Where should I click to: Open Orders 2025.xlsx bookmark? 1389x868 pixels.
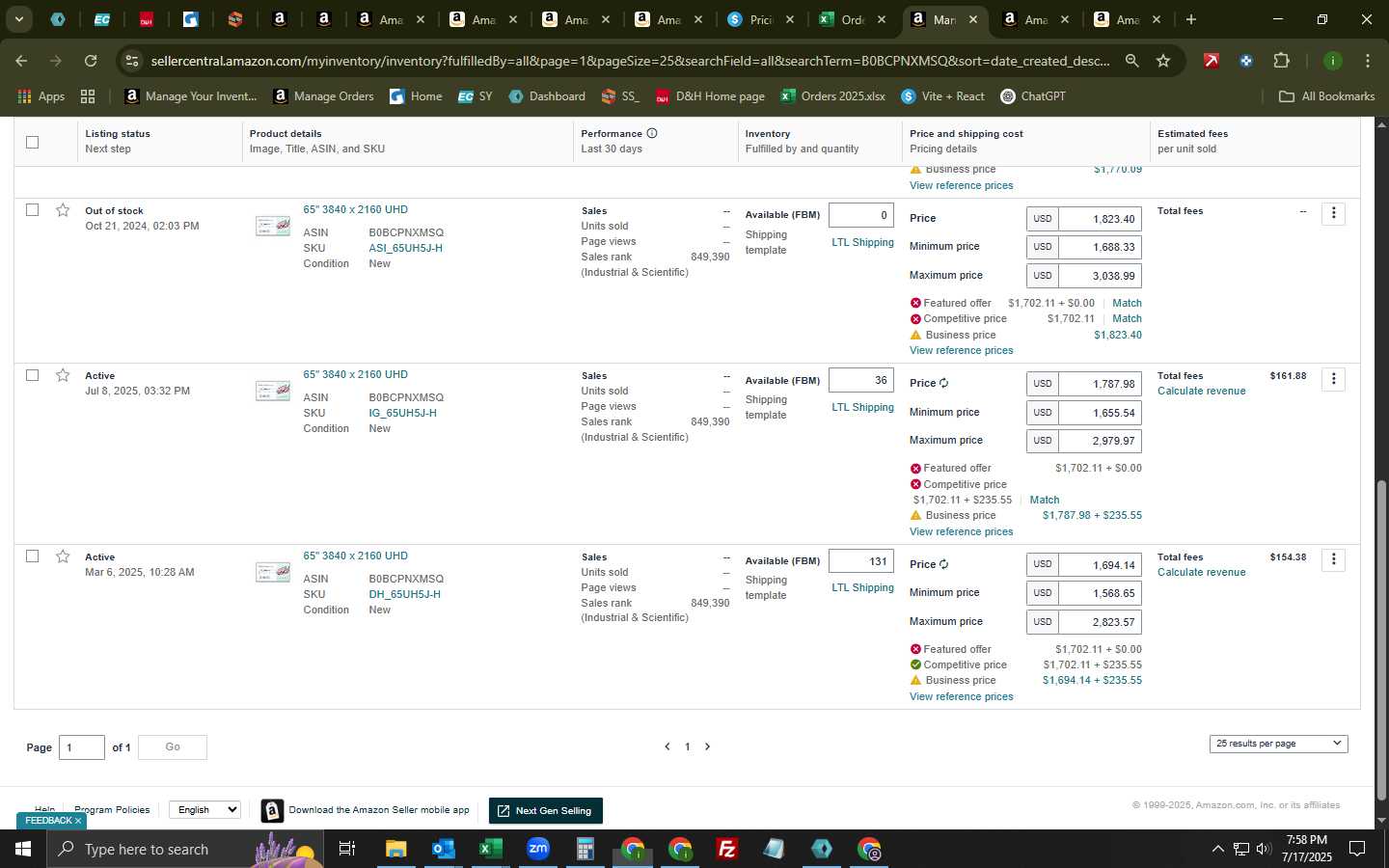832,96
